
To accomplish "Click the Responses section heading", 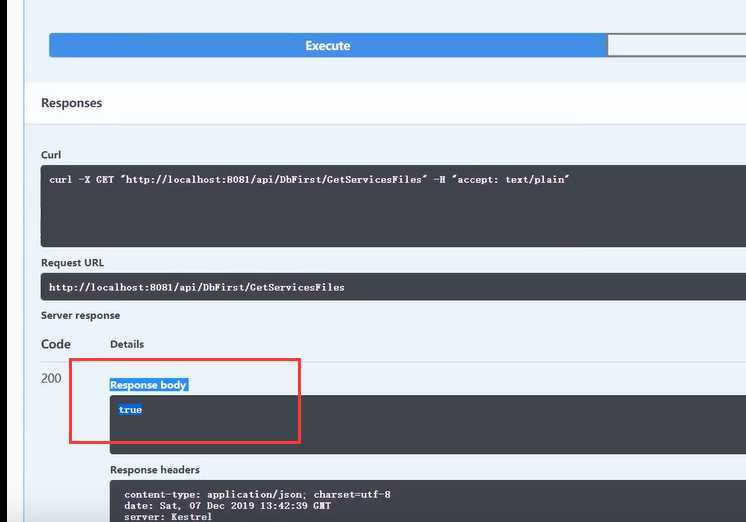I will [71, 103].
